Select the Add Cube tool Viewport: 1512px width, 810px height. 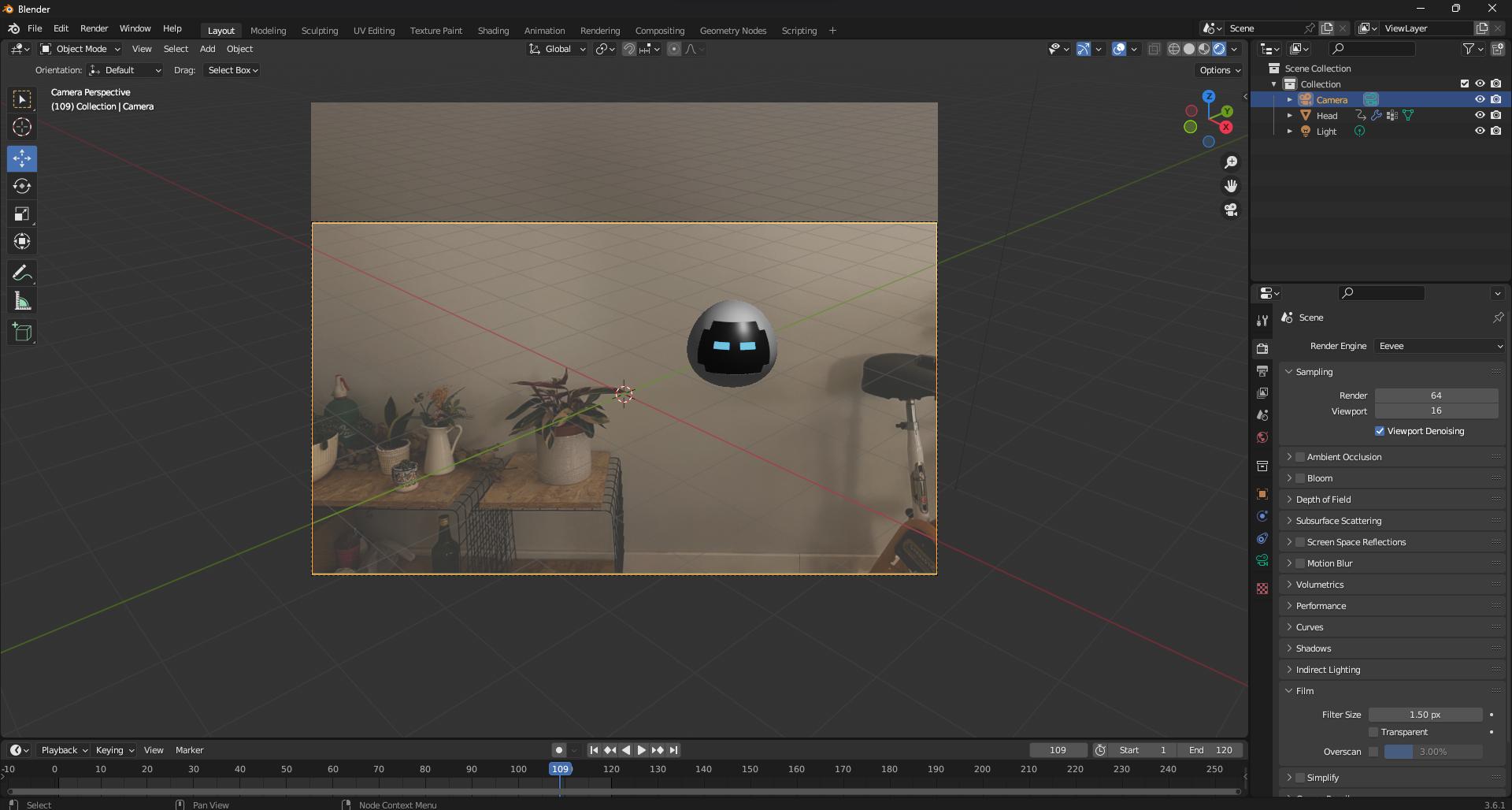[x=22, y=332]
